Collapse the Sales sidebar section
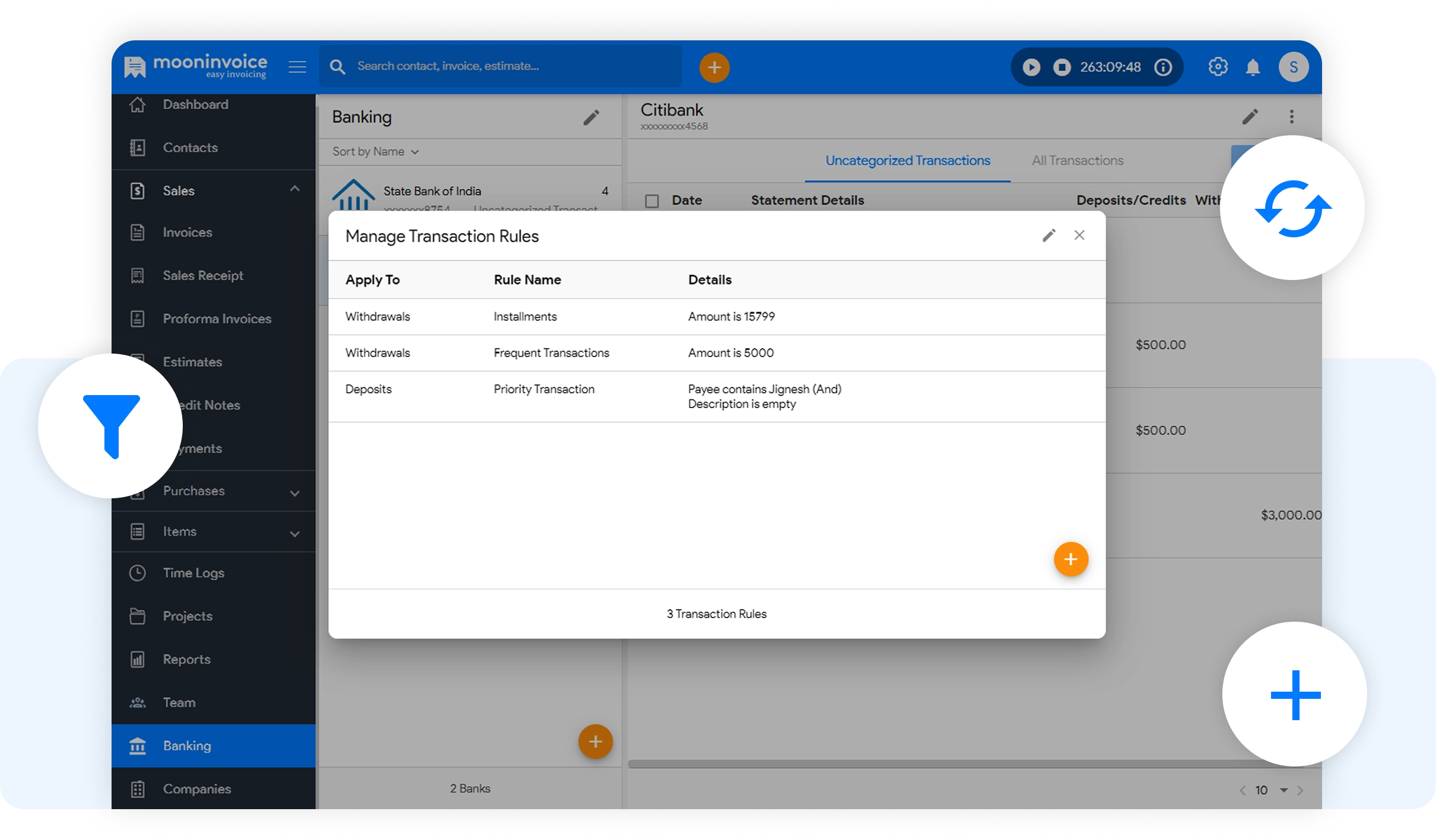The height and width of the screenshot is (840, 1436). pos(294,189)
